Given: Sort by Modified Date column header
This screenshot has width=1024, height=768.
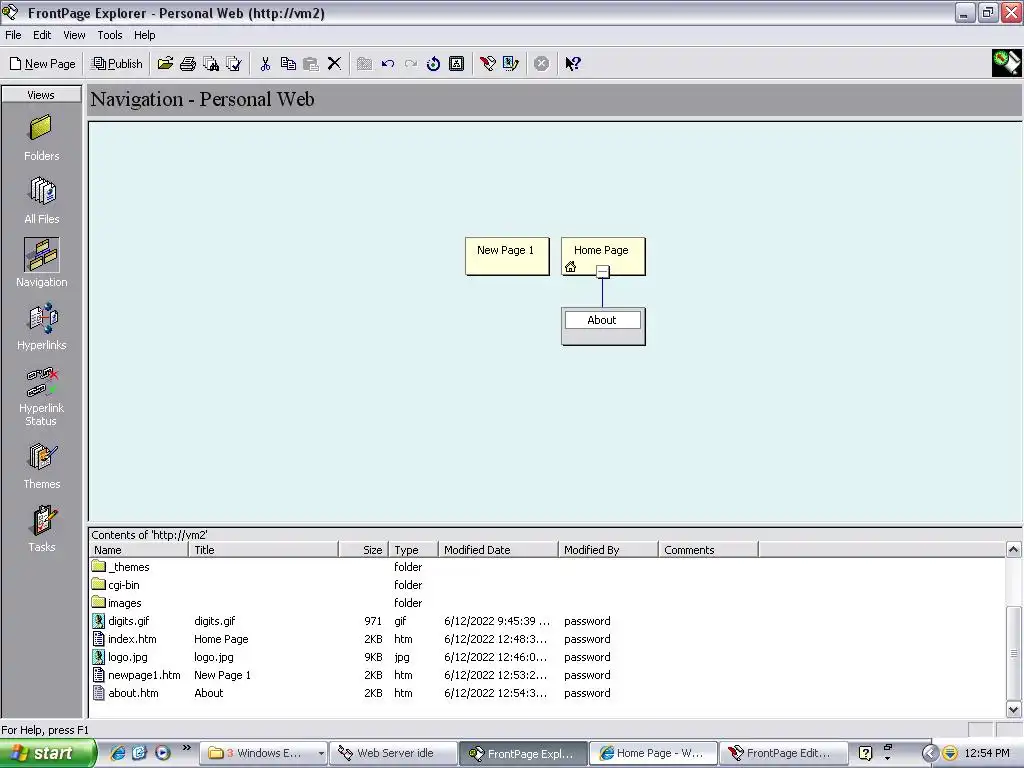Looking at the screenshot, I should pos(498,550).
